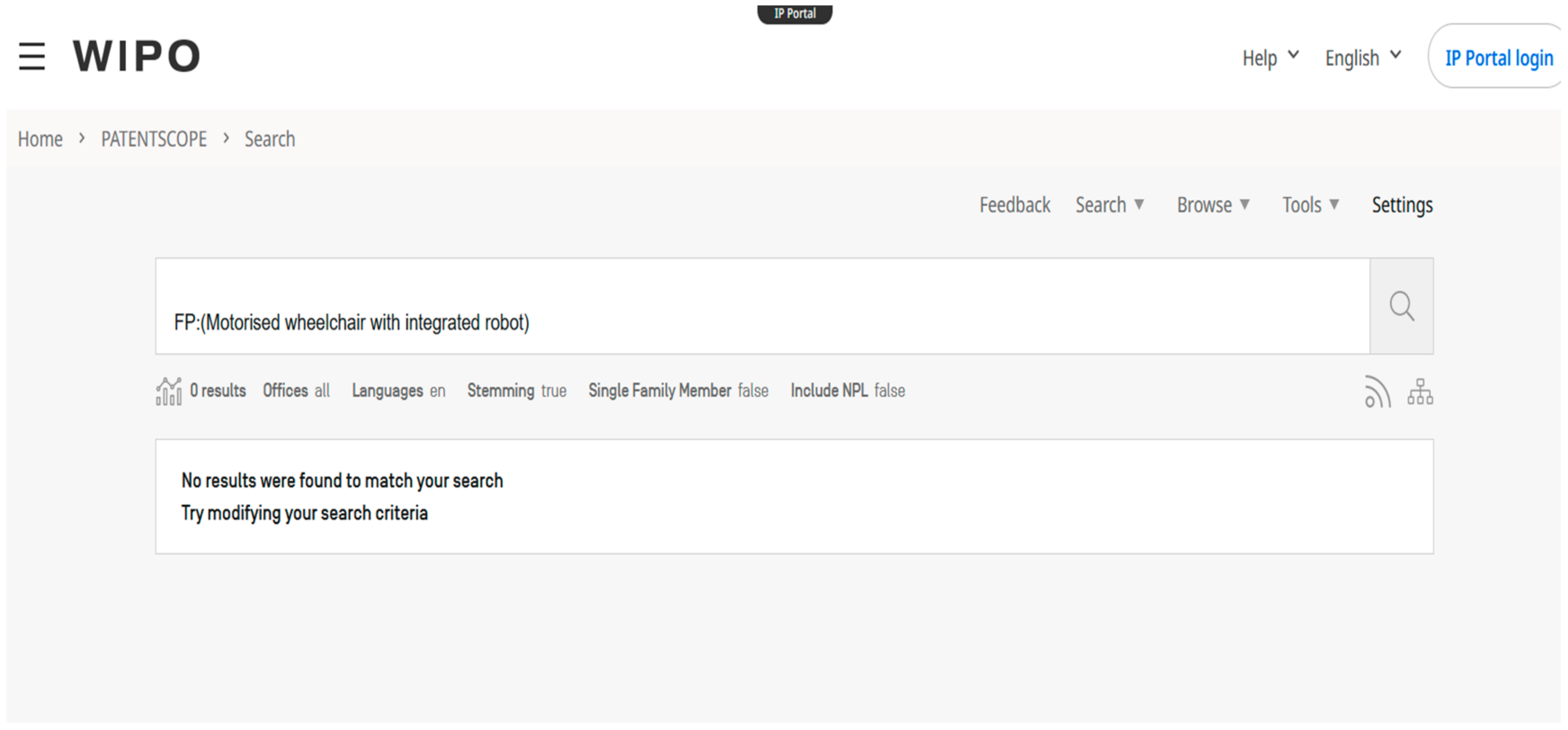
Task: Subscribe via the RSS feed icon
Action: click(x=1377, y=392)
